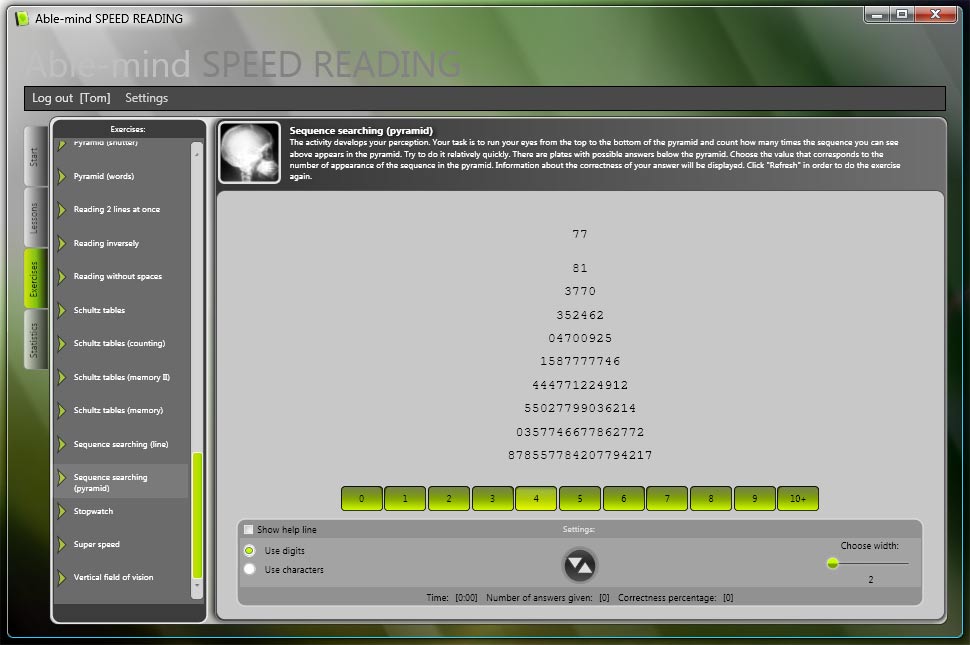Click the green app icon in title bar
970x645 pixels.
point(22,19)
